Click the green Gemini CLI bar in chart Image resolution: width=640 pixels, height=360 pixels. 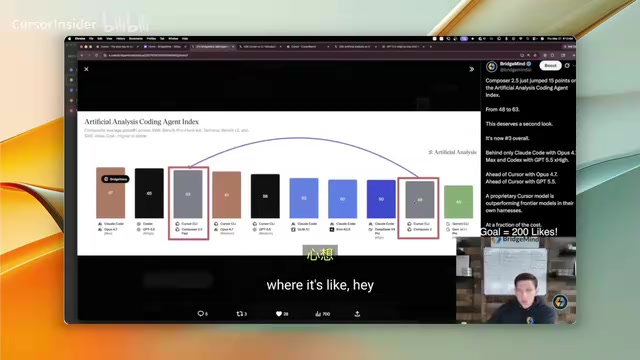[x=458, y=202]
